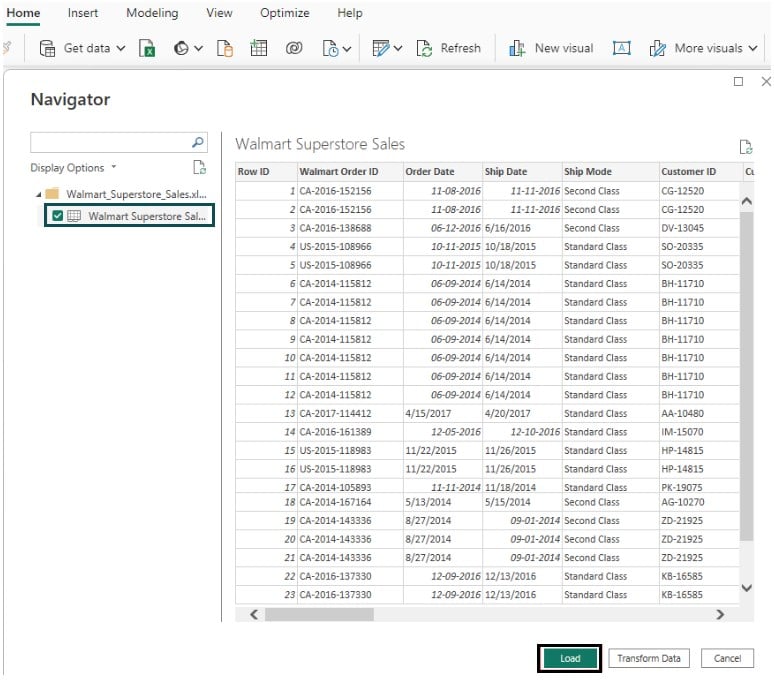Click Walmart Superstore Sales preview title
Screen dimensions: 774x681
[320, 144]
